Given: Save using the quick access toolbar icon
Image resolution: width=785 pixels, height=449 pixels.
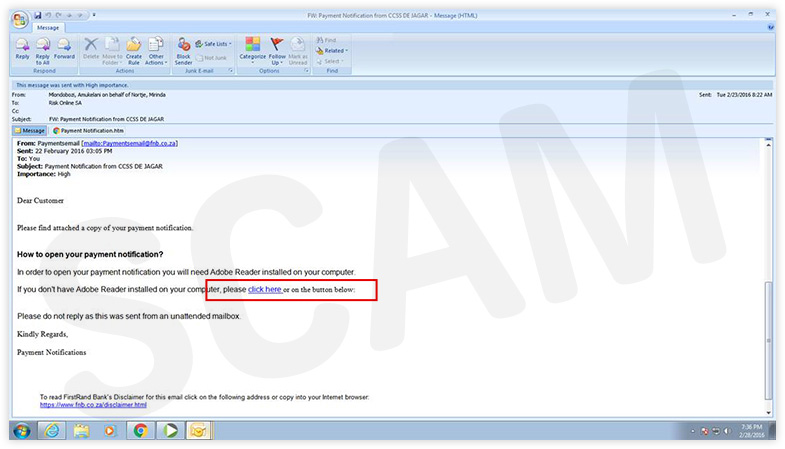Looking at the screenshot, I should (38, 15).
